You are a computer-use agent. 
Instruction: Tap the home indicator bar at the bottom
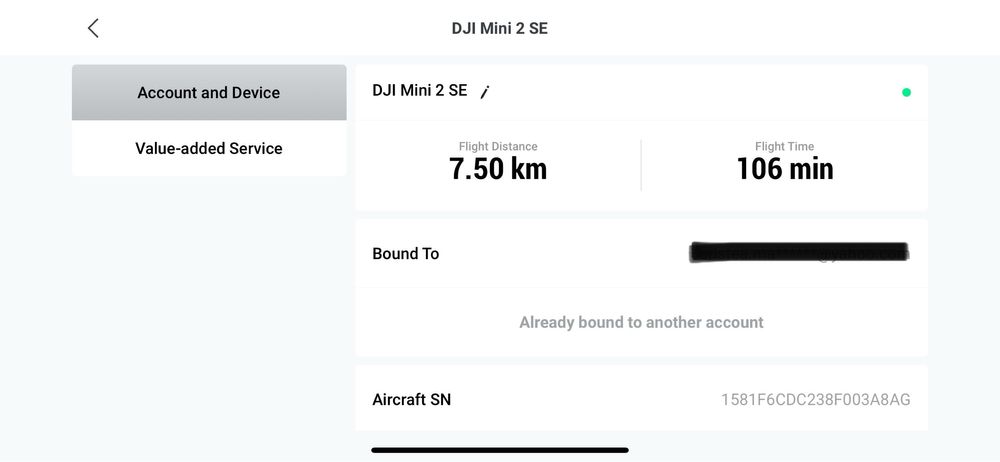pos(499,450)
